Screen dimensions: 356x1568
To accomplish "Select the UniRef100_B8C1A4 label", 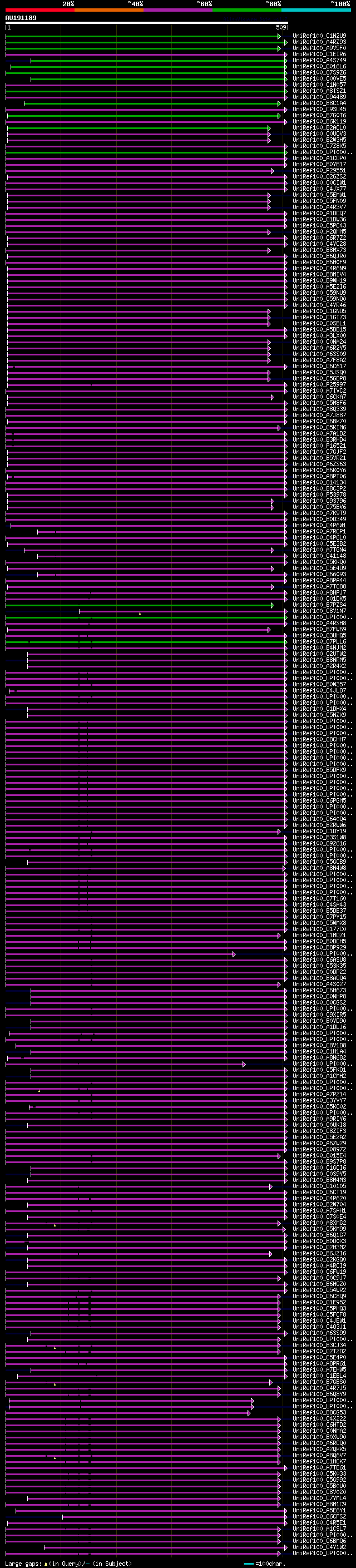I will [319, 103].
